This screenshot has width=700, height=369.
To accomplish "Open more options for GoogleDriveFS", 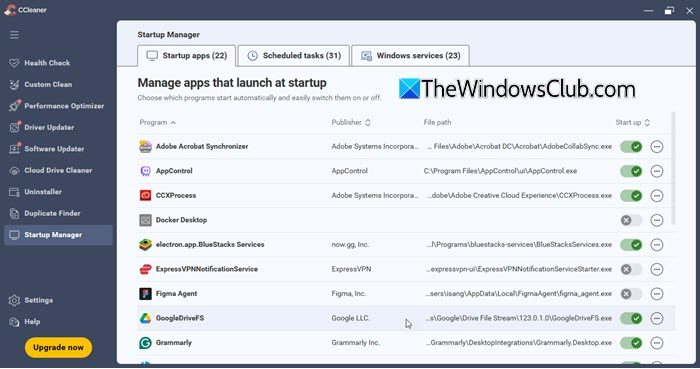I will (x=657, y=318).
